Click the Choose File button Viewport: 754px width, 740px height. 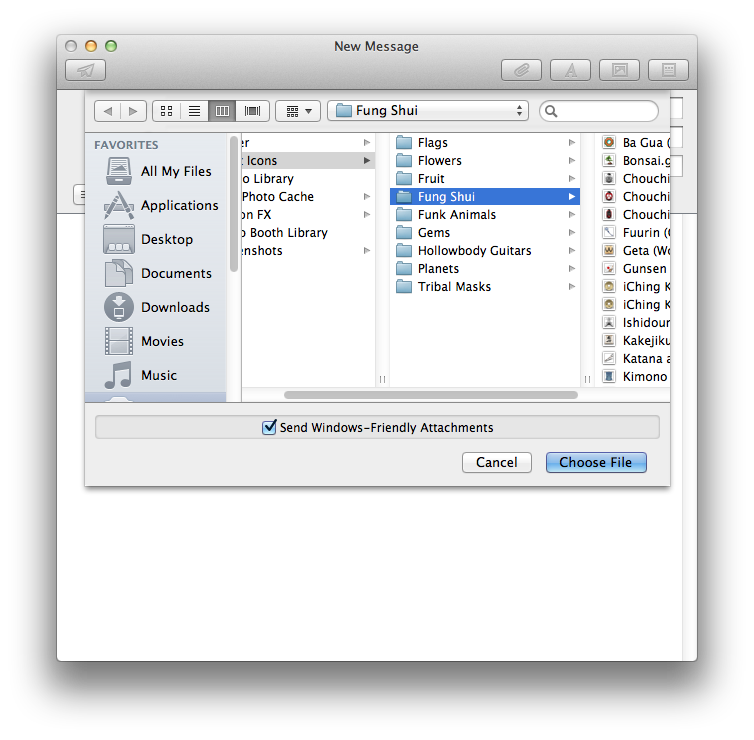tap(596, 463)
